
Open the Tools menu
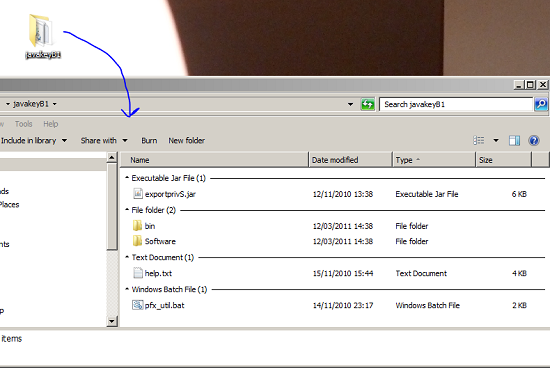coord(24,124)
